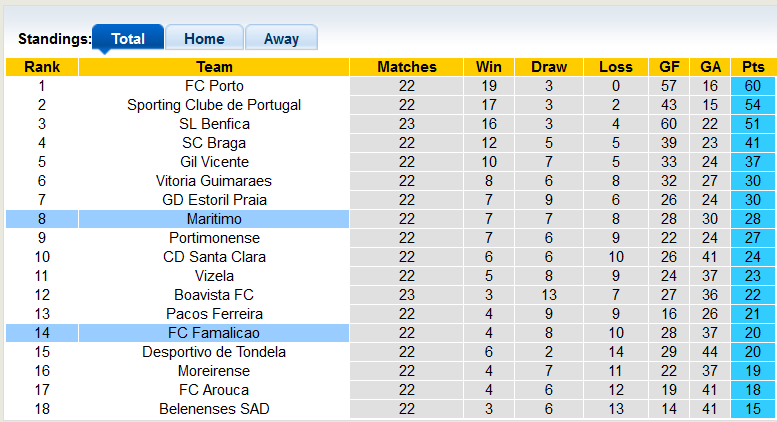
Task: Click the highlighted Maritimo row
Action: click(214, 219)
